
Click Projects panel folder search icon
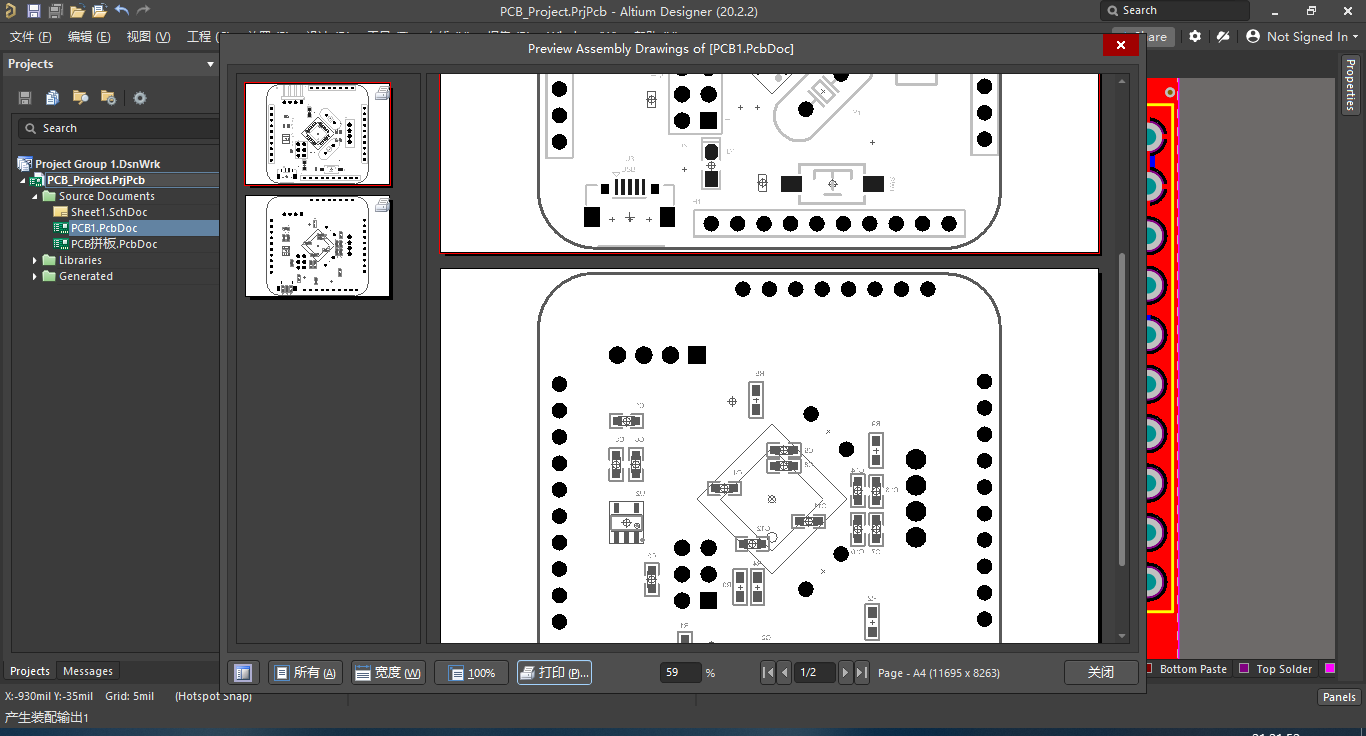pos(80,98)
